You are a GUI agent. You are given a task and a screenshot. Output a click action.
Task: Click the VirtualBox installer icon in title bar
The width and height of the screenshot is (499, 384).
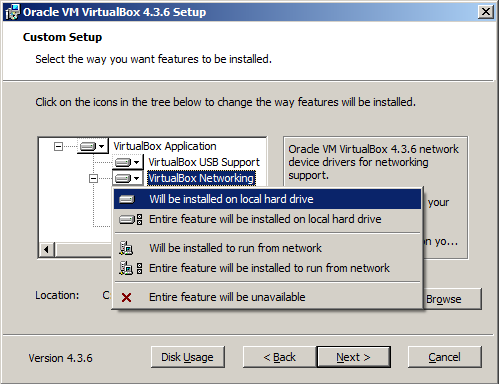[x=12, y=12]
